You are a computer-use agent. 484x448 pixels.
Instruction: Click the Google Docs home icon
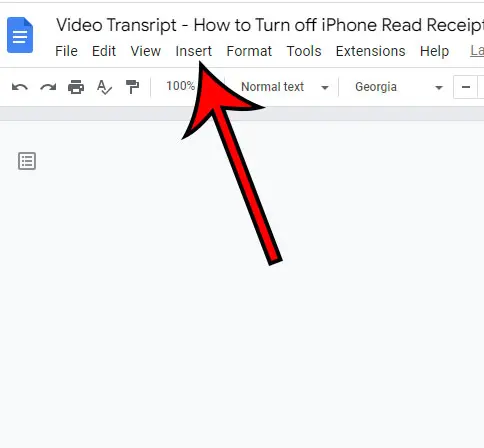pyautogui.click(x=20, y=35)
